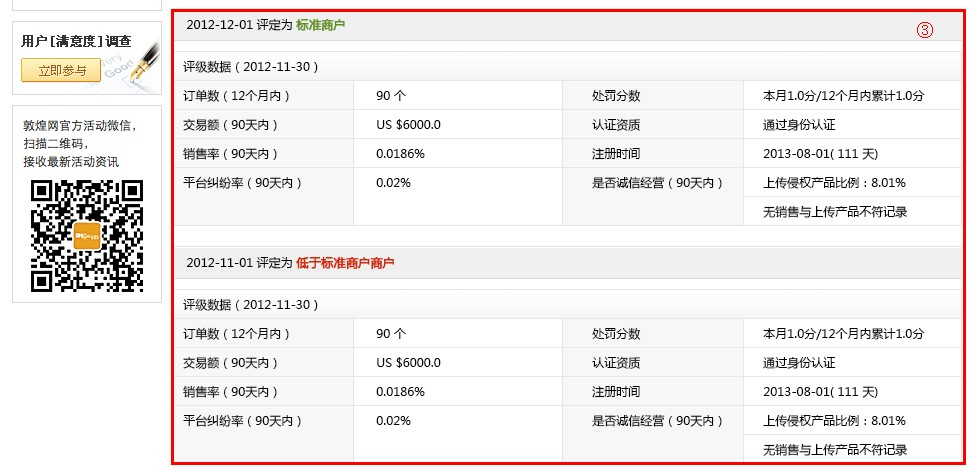971x472 pixels.
Task: Click 销售率 label in the 2012-11-01 table
Action: click(230, 391)
